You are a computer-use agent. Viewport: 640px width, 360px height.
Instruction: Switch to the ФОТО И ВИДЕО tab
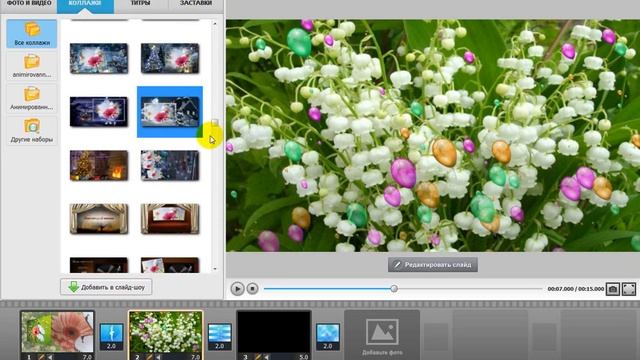pyautogui.click(x=29, y=4)
